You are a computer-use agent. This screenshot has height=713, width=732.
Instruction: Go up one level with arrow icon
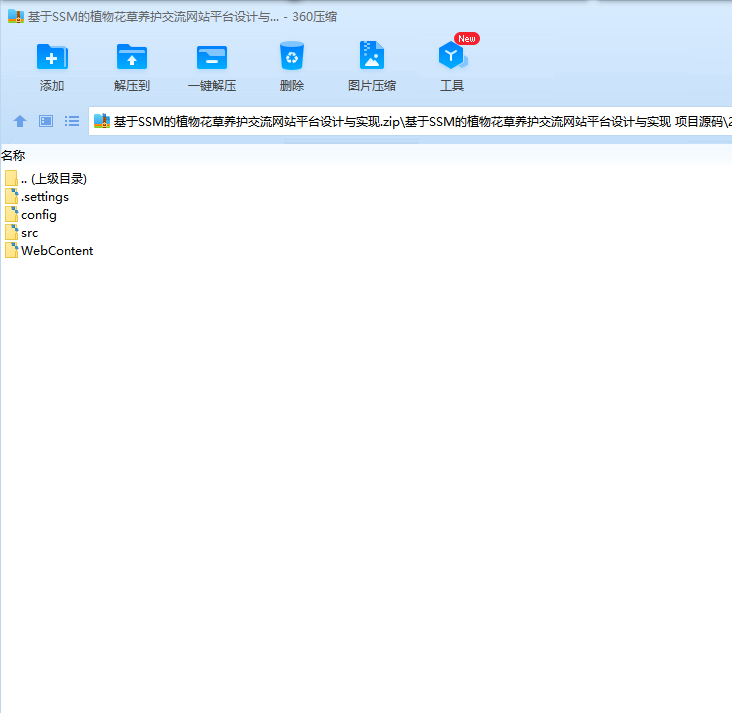[20, 121]
